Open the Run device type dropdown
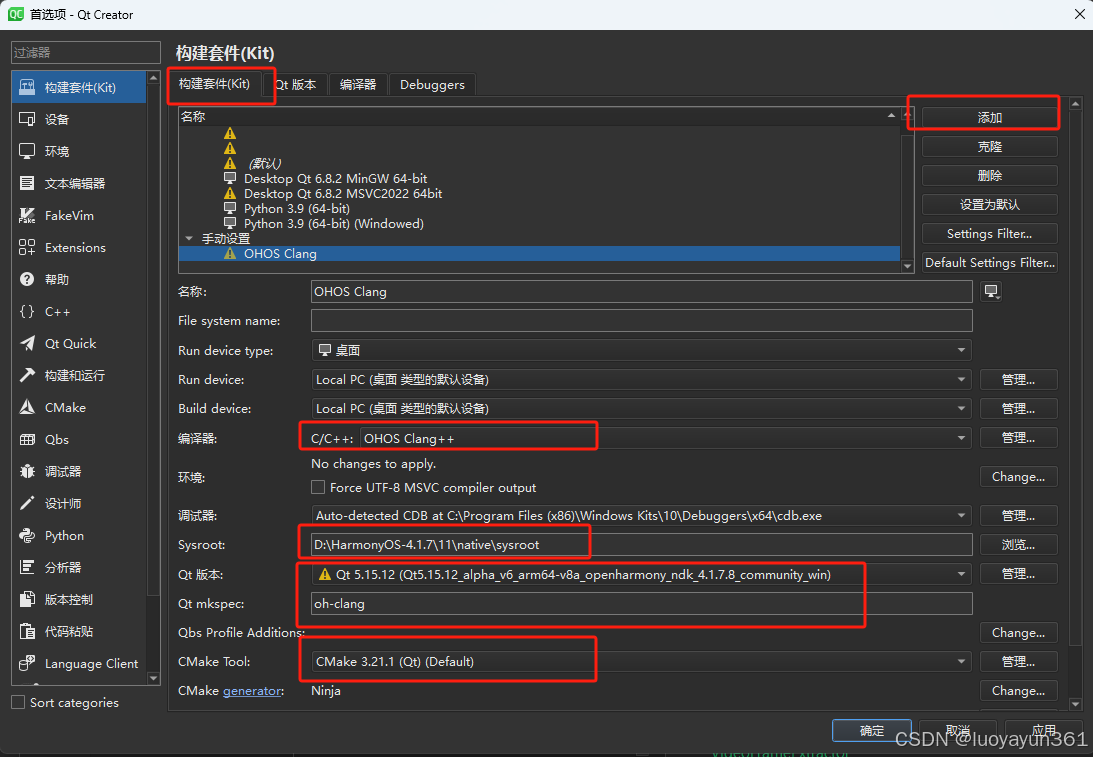This screenshot has width=1093, height=757. [641, 350]
